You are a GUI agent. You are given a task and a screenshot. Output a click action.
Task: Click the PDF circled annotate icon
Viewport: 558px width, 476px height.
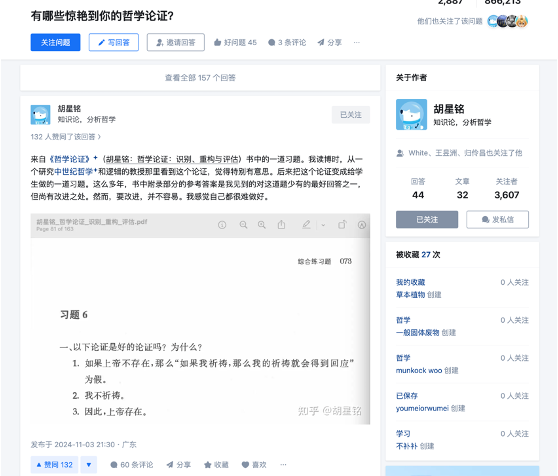(362, 225)
